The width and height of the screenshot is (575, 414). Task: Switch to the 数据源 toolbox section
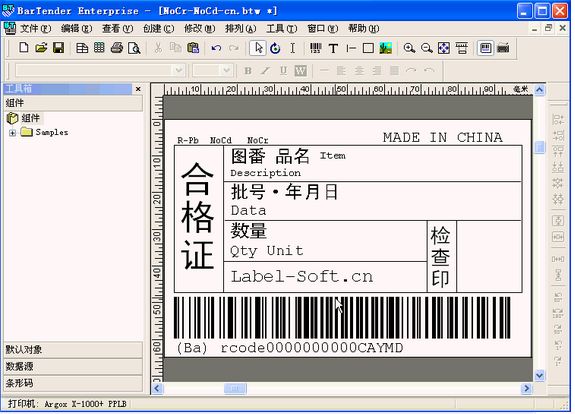coord(73,367)
